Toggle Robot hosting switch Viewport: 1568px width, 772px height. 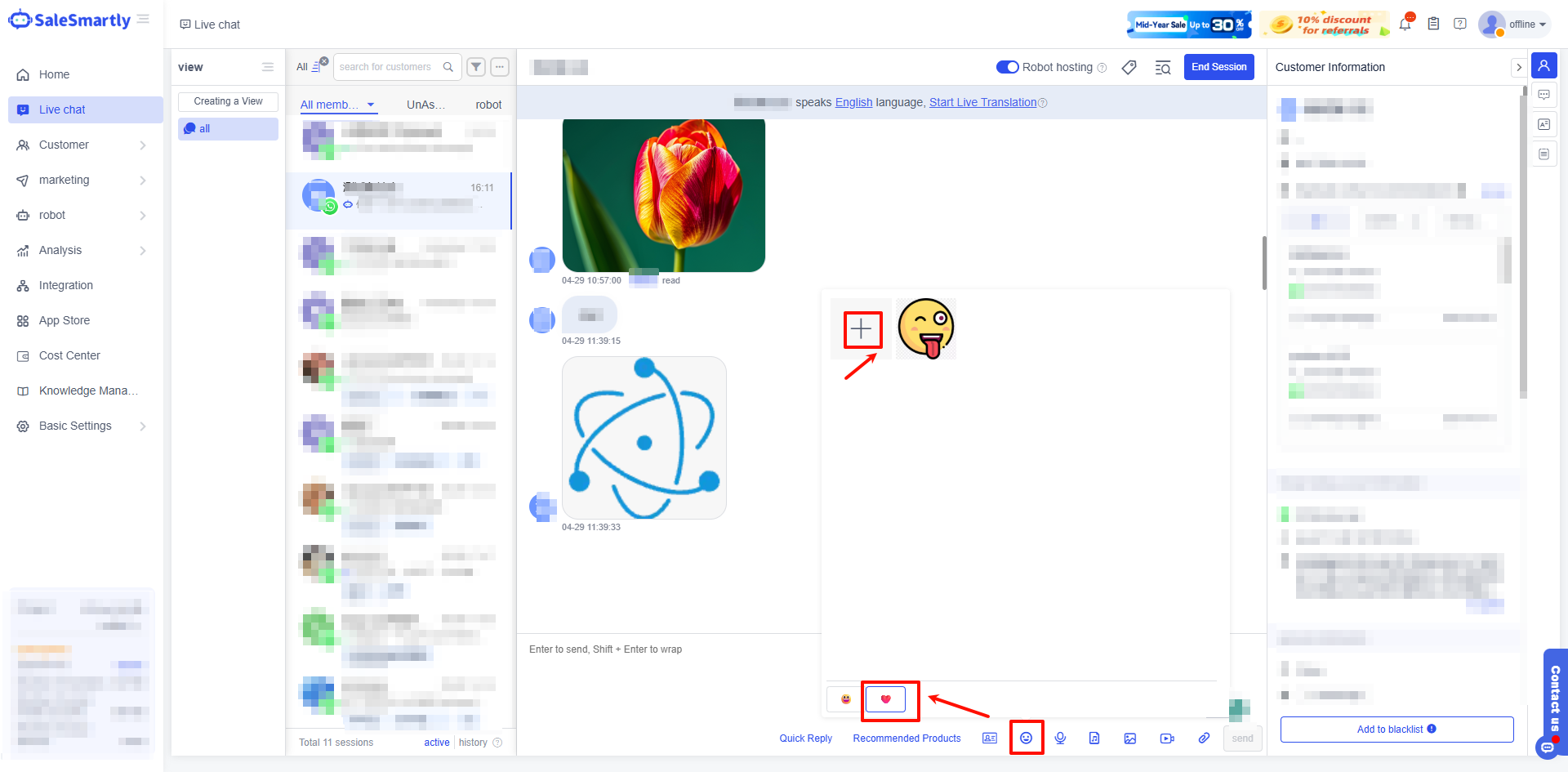pos(1007,67)
